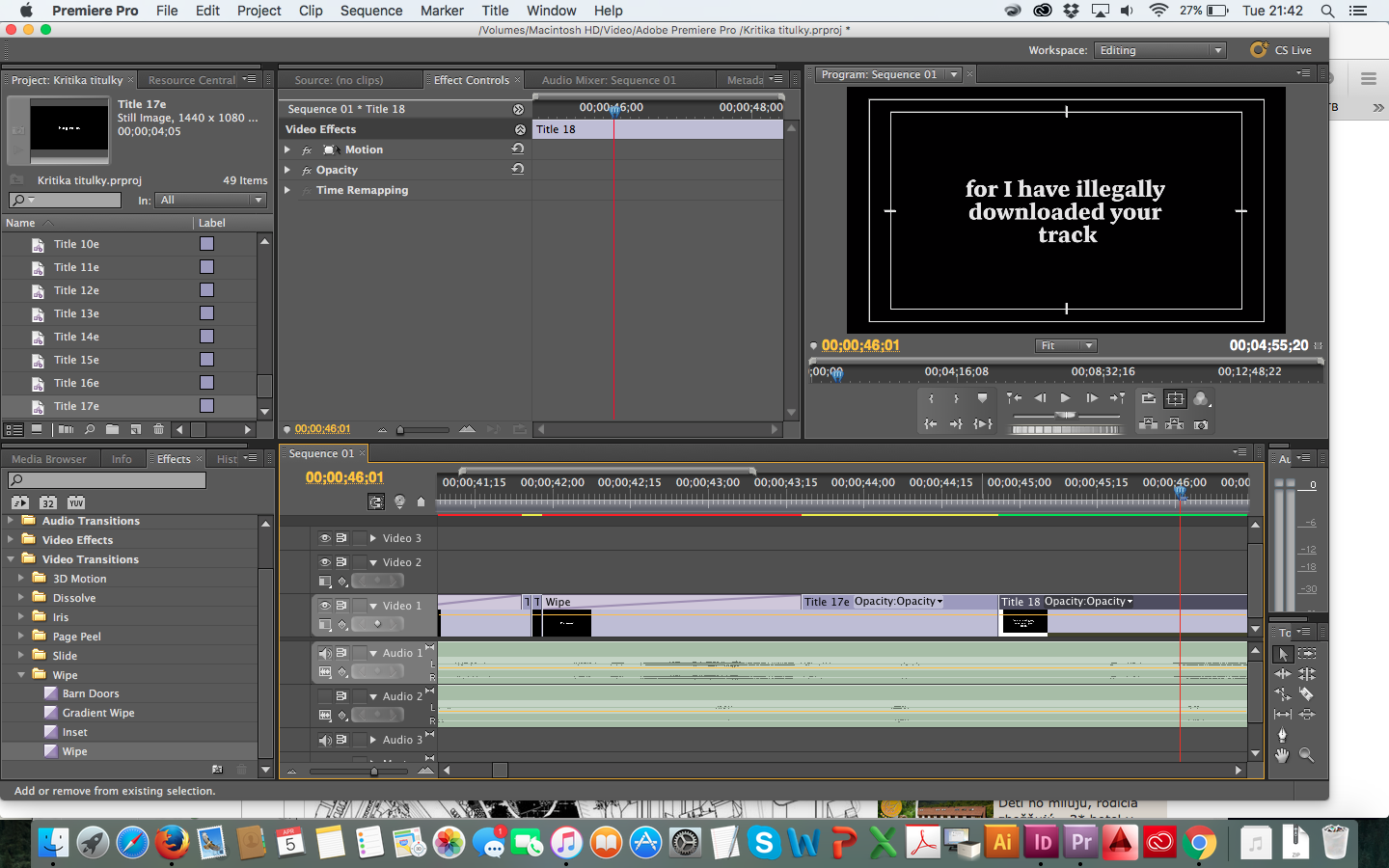The height and width of the screenshot is (868, 1389).
Task: Click the Title 12e label color swatch
Action: coord(206,290)
